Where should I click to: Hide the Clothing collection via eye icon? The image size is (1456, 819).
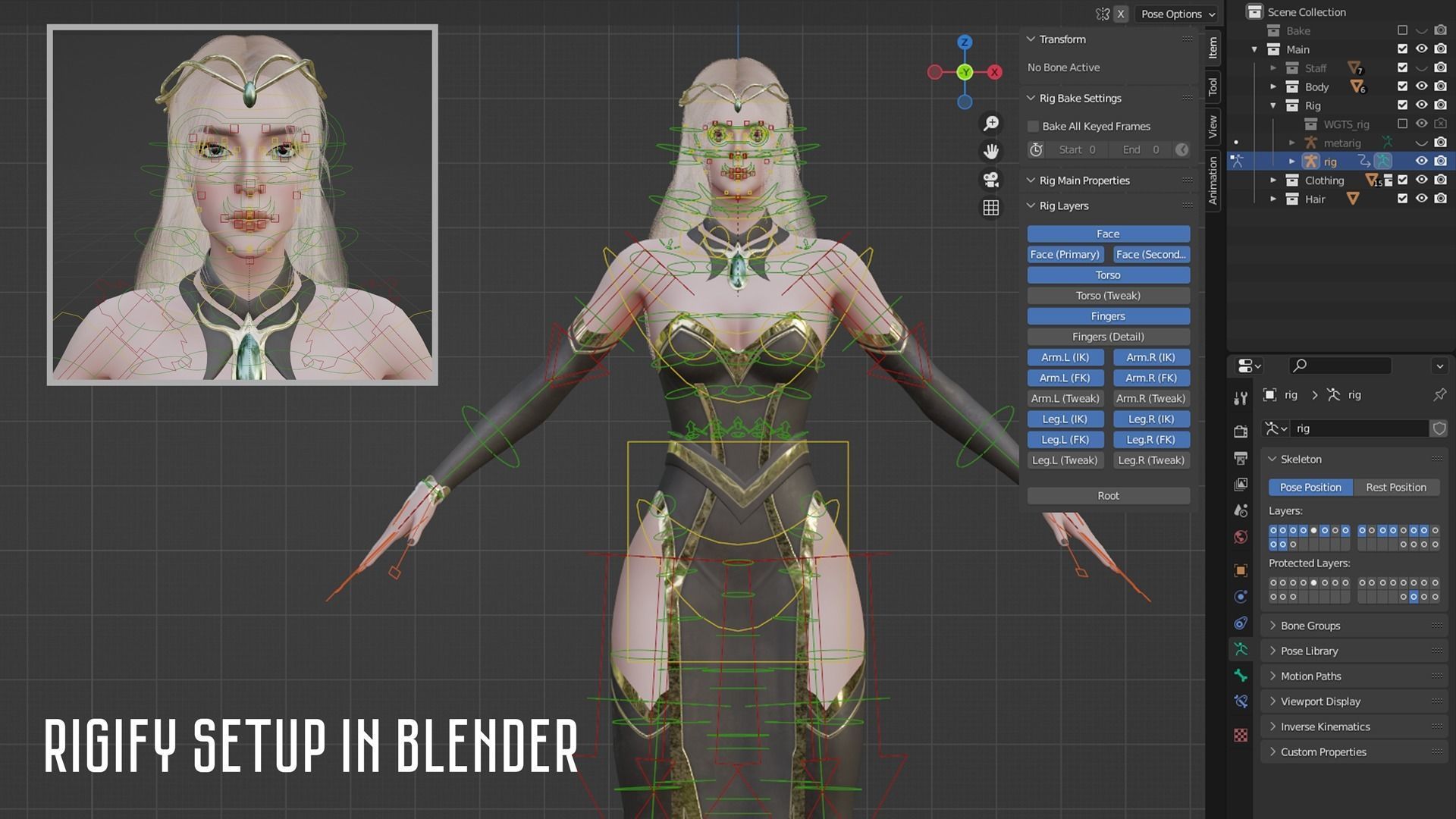point(1421,180)
